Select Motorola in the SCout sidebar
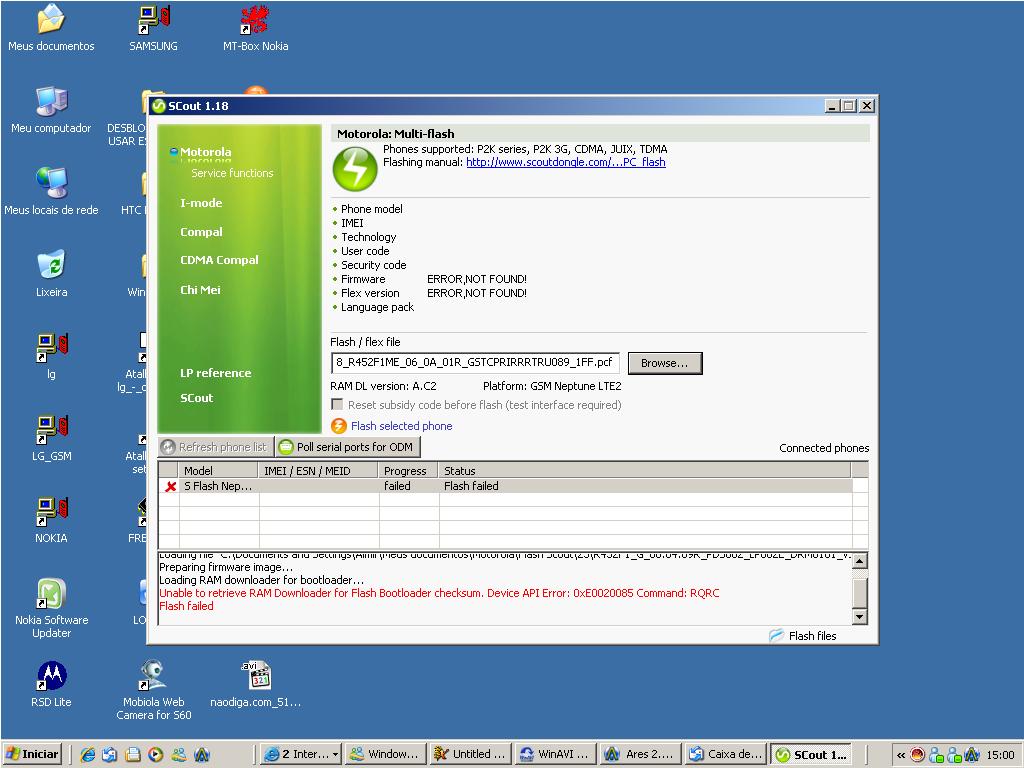This screenshot has width=1024, height=768. coord(206,152)
